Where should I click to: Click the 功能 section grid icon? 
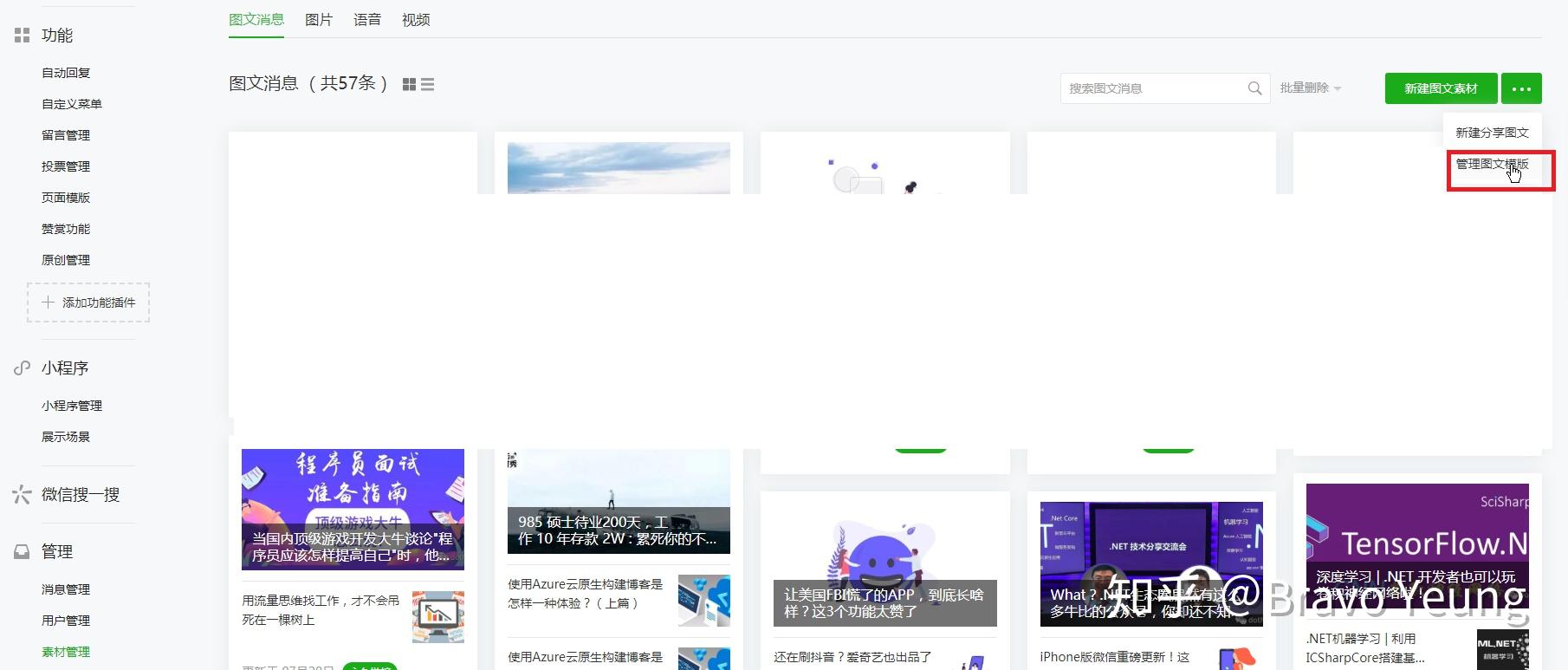[x=22, y=36]
